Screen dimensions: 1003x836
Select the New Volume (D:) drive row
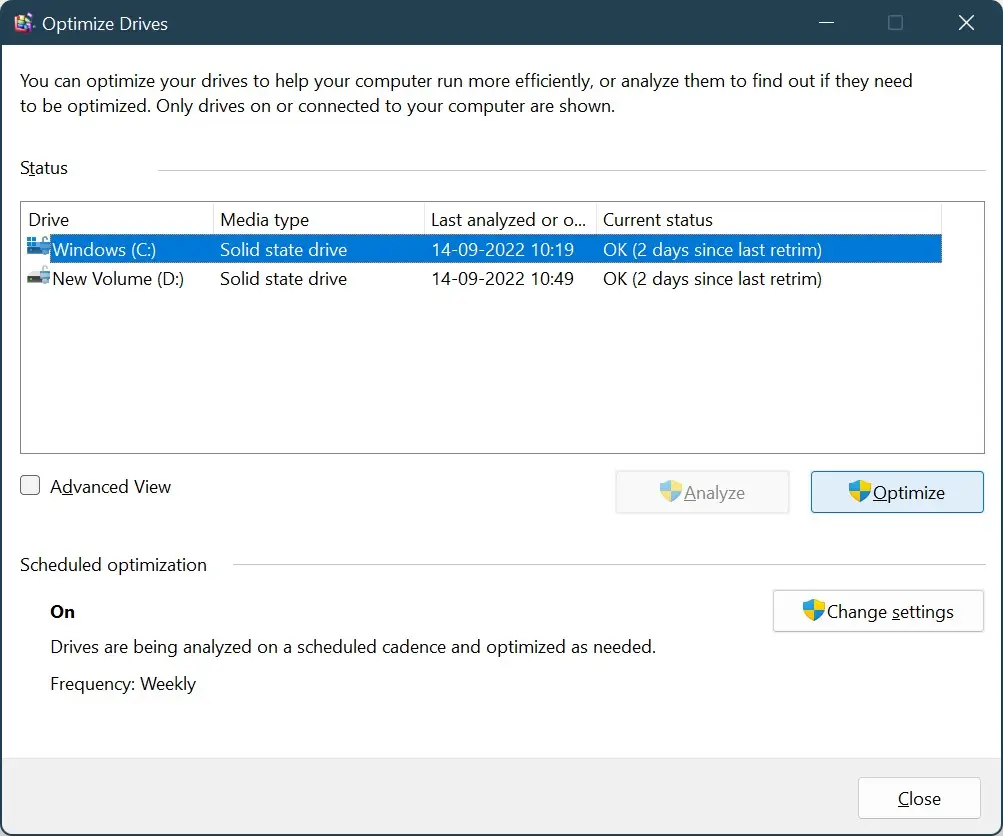tap(484, 278)
